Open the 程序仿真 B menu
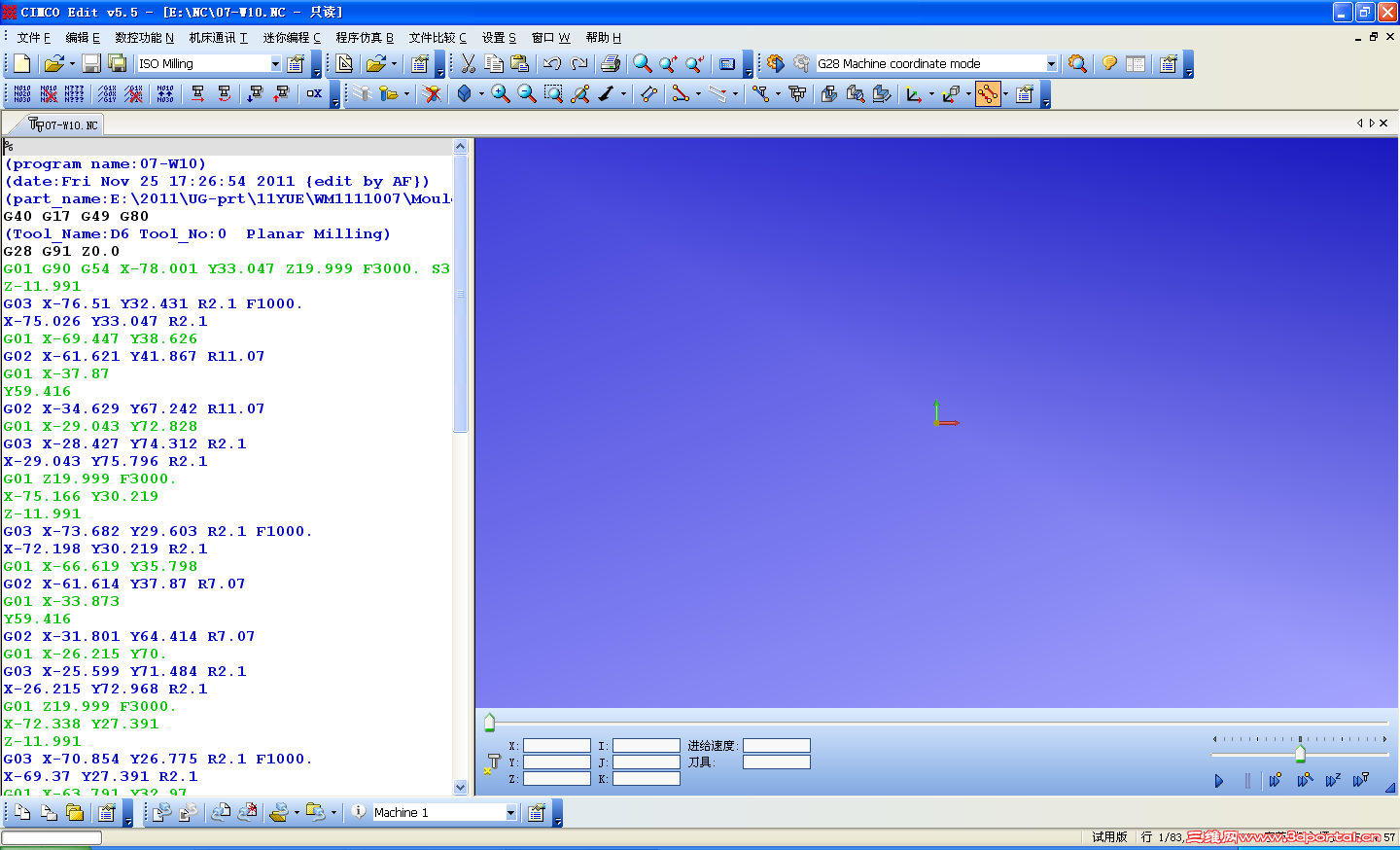This screenshot has width=1400, height=850. coord(365,38)
